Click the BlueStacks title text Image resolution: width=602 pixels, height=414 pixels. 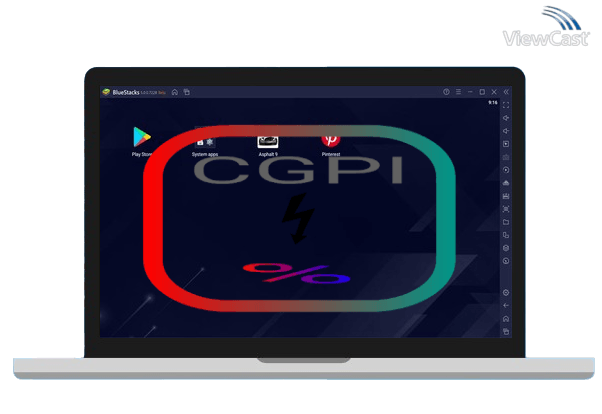[126, 92]
